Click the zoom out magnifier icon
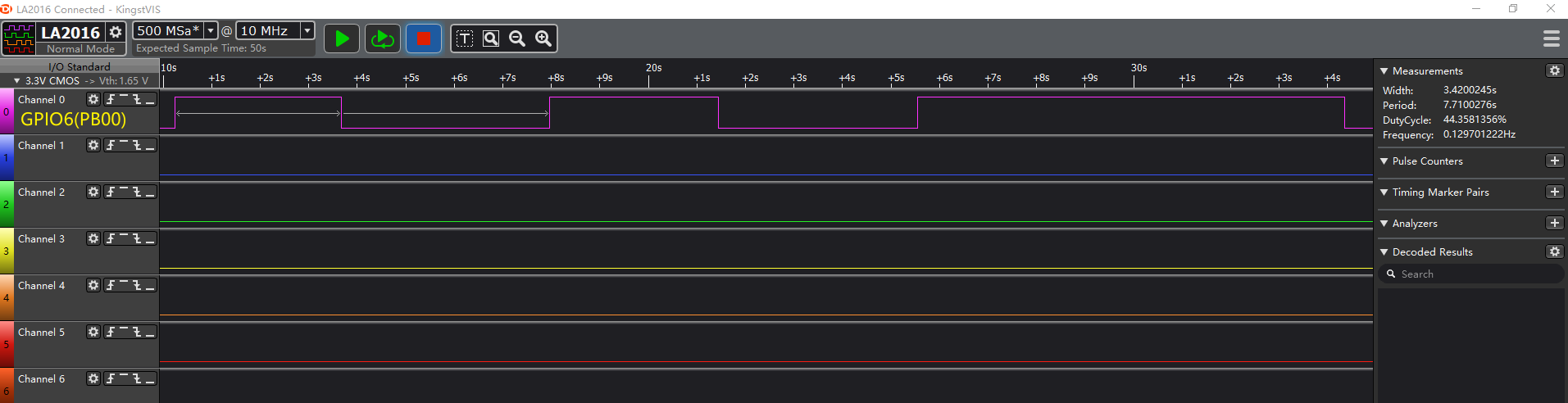Image resolution: width=1568 pixels, height=403 pixels. [517, 38]
